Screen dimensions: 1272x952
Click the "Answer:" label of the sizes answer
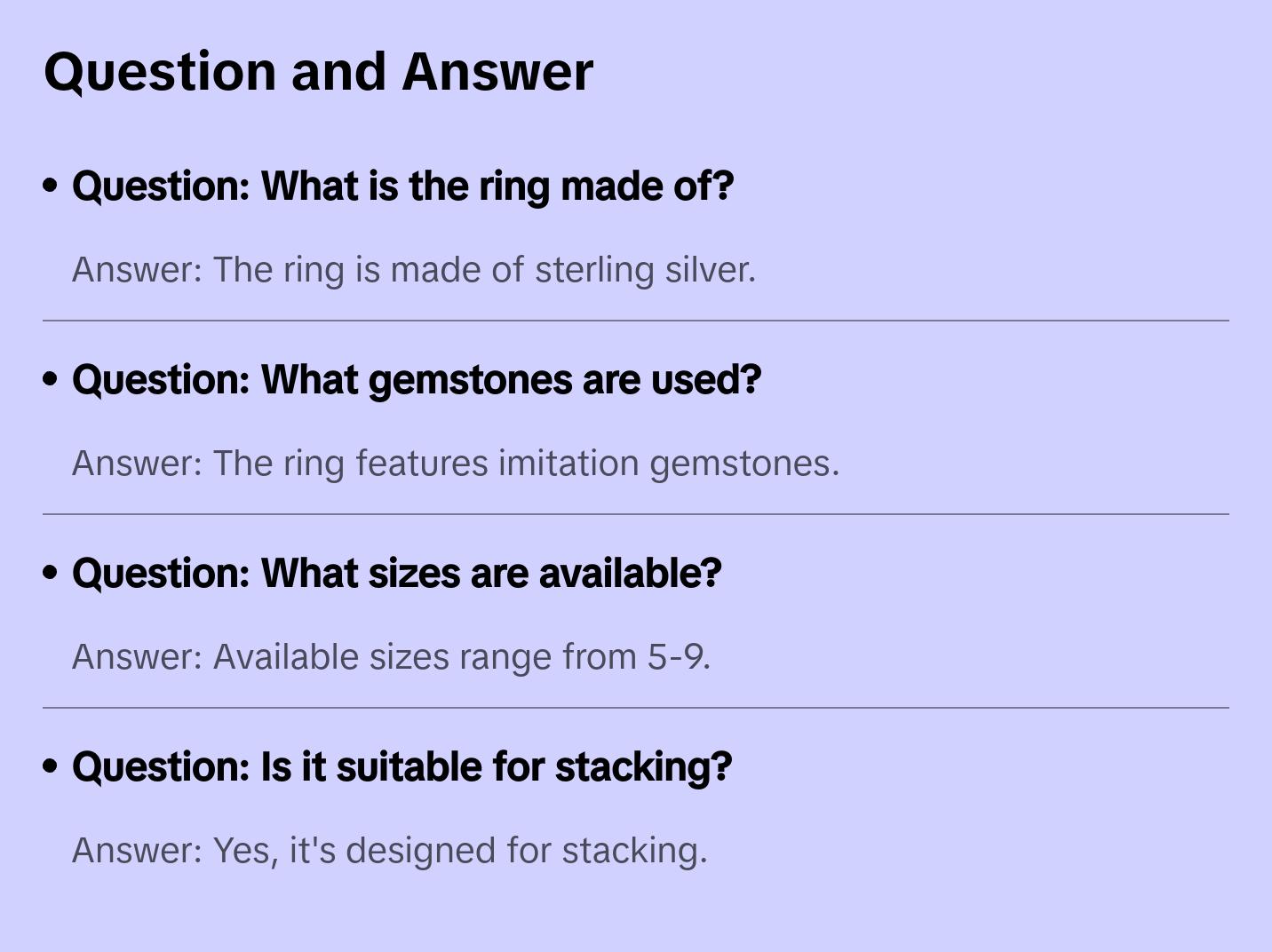click(138, 657)
